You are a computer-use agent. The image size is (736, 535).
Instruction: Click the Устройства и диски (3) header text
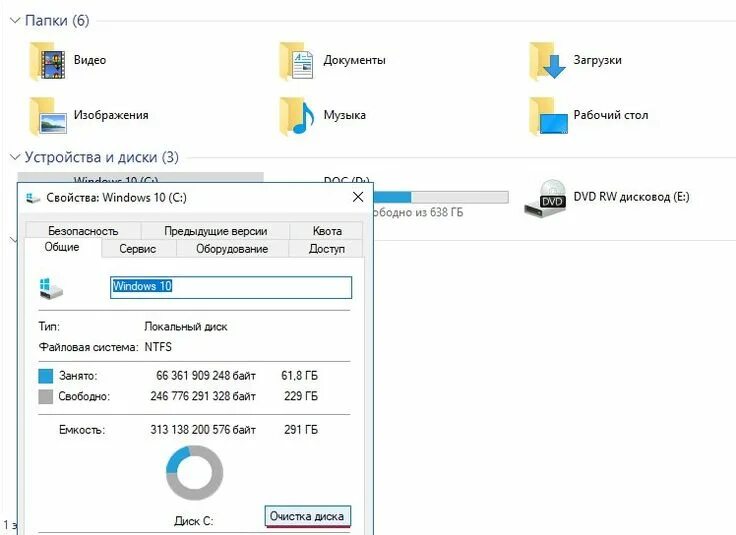[x=101, y=157]
